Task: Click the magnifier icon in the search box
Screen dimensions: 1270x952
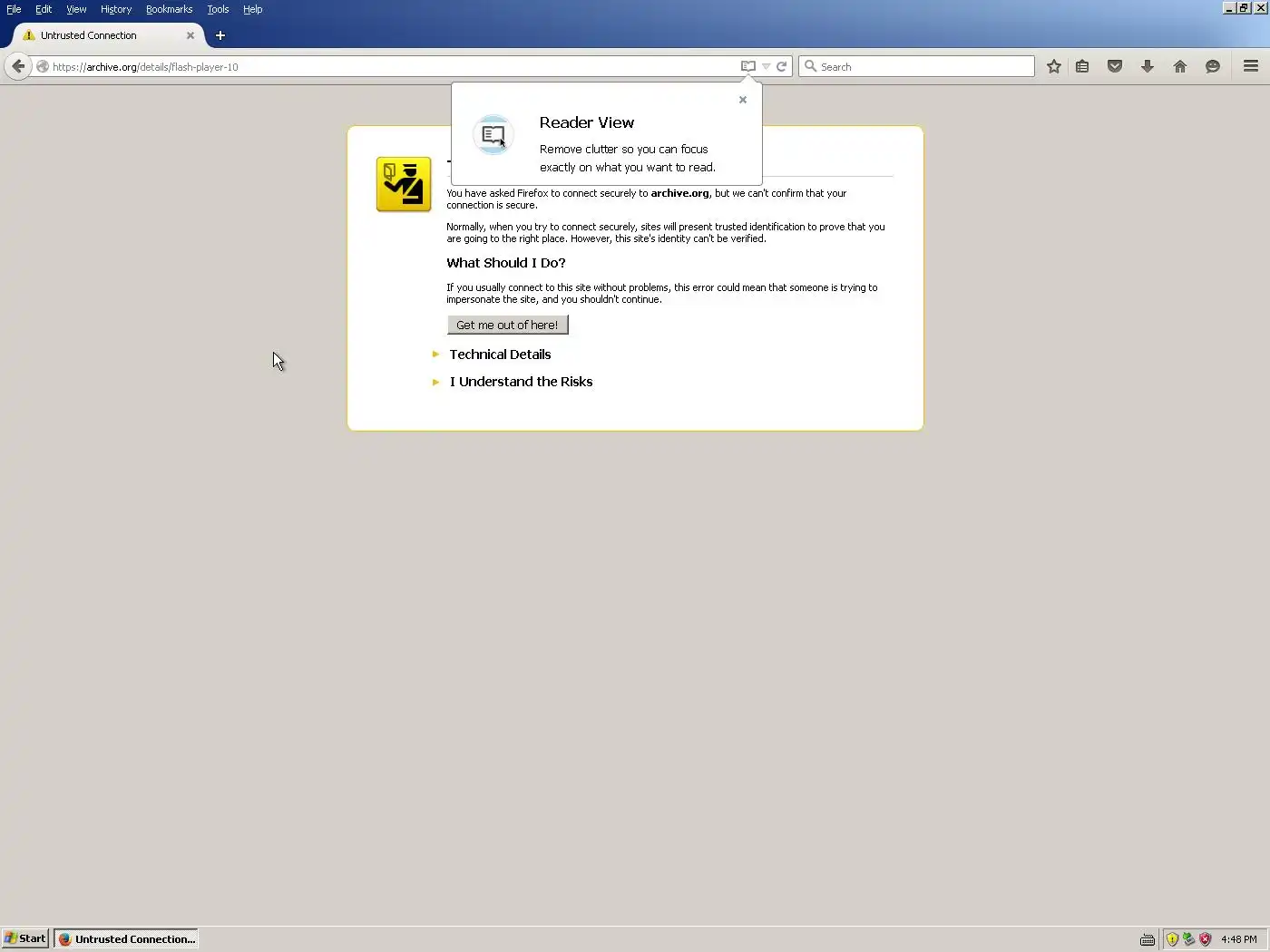Action: (x=811, y=66)
